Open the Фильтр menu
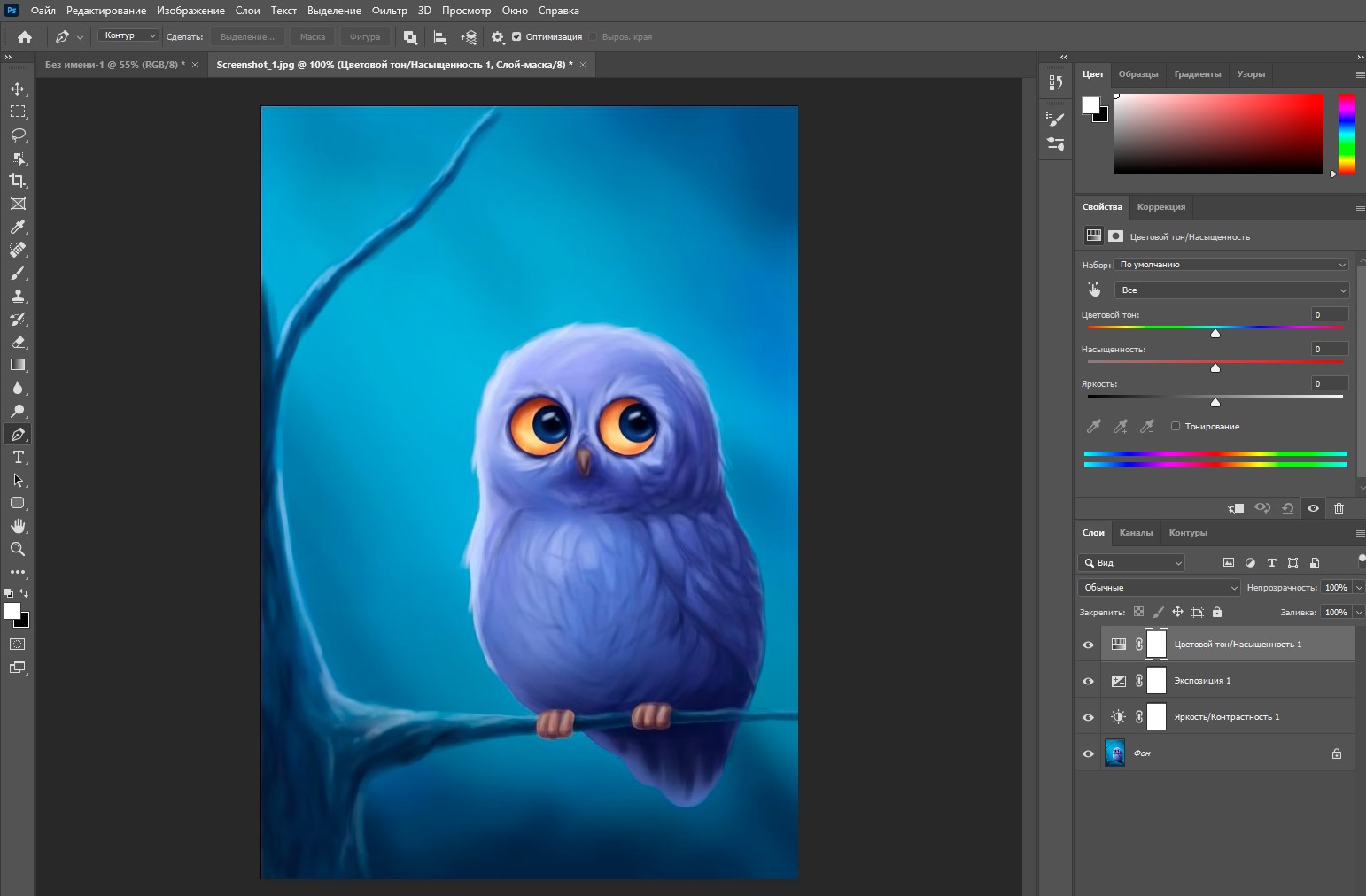The width and height of the screenshot is (1366, 896). click(x=389, y=11)
